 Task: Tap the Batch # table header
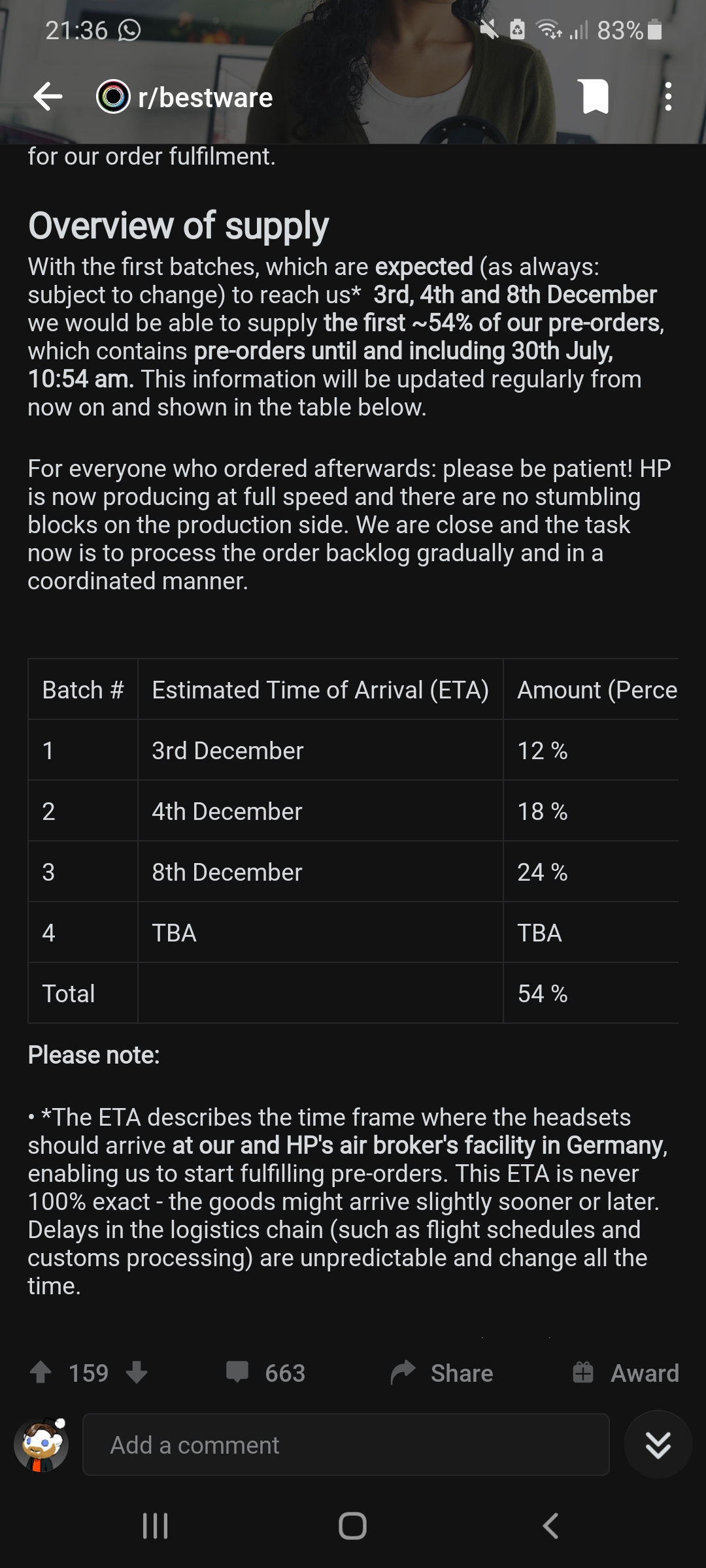click(x=83, y=690)
